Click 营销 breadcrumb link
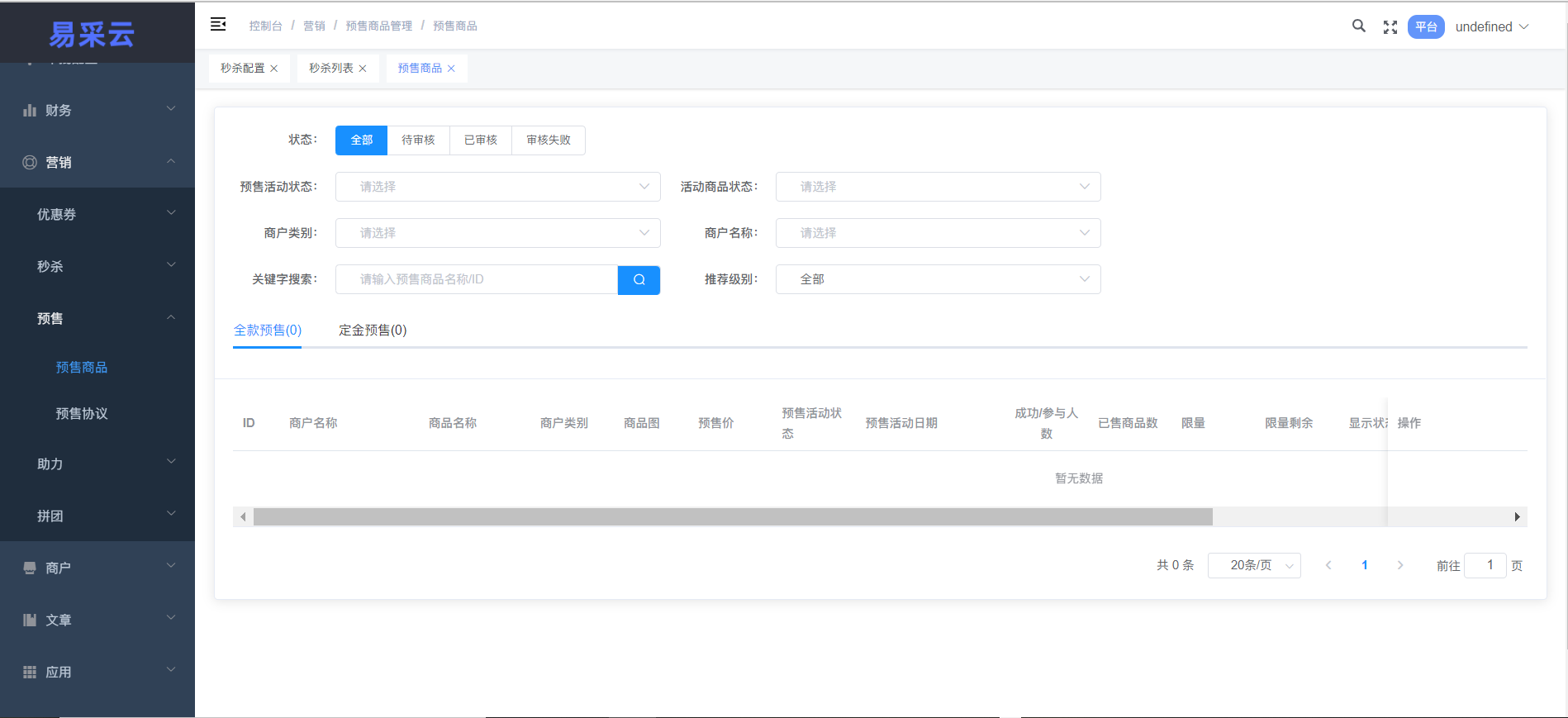This screenshot has height=718, width=1568. pos(314,26)
